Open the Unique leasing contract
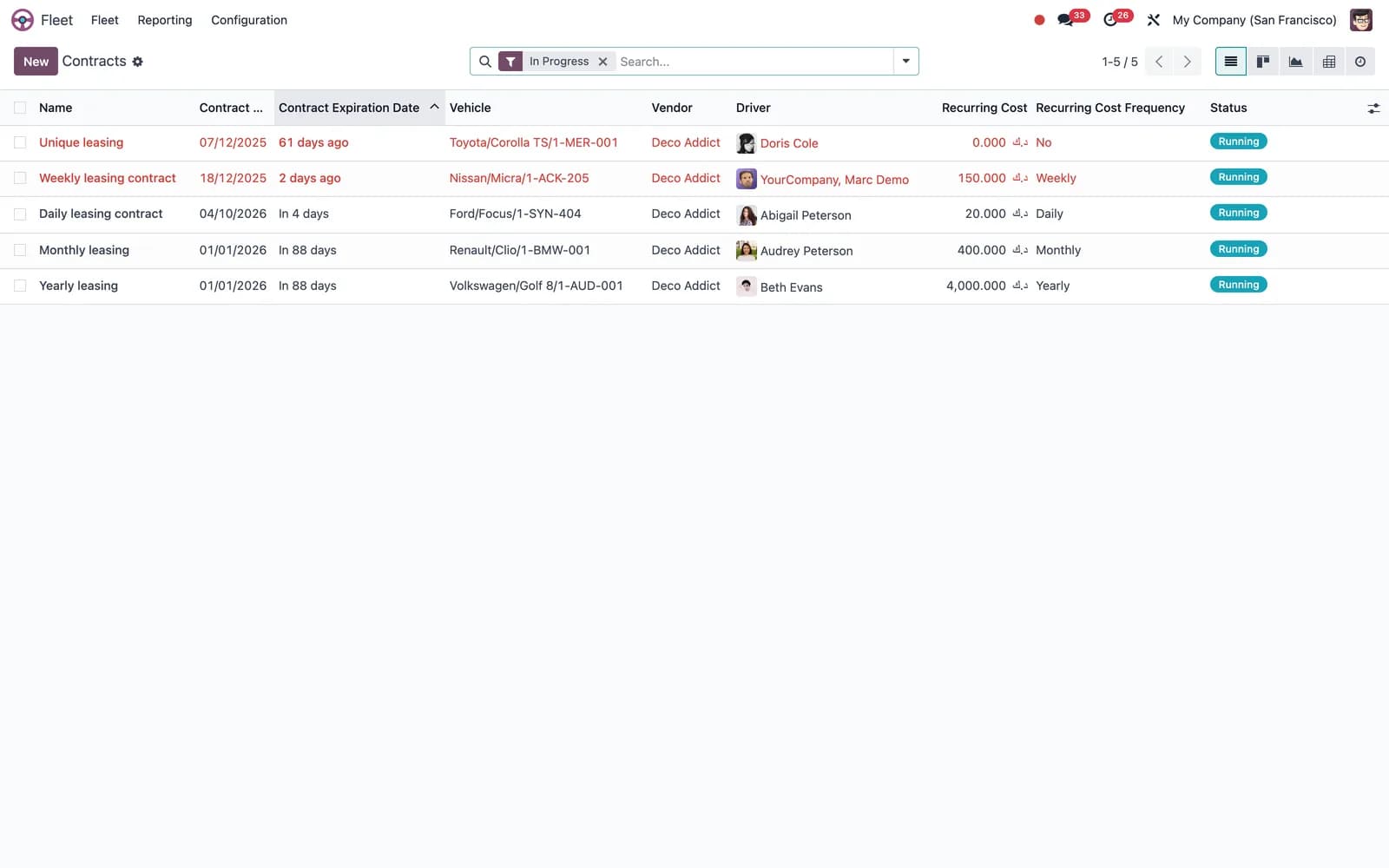Viewport: 1389px width, 868px height. (81, 142)
